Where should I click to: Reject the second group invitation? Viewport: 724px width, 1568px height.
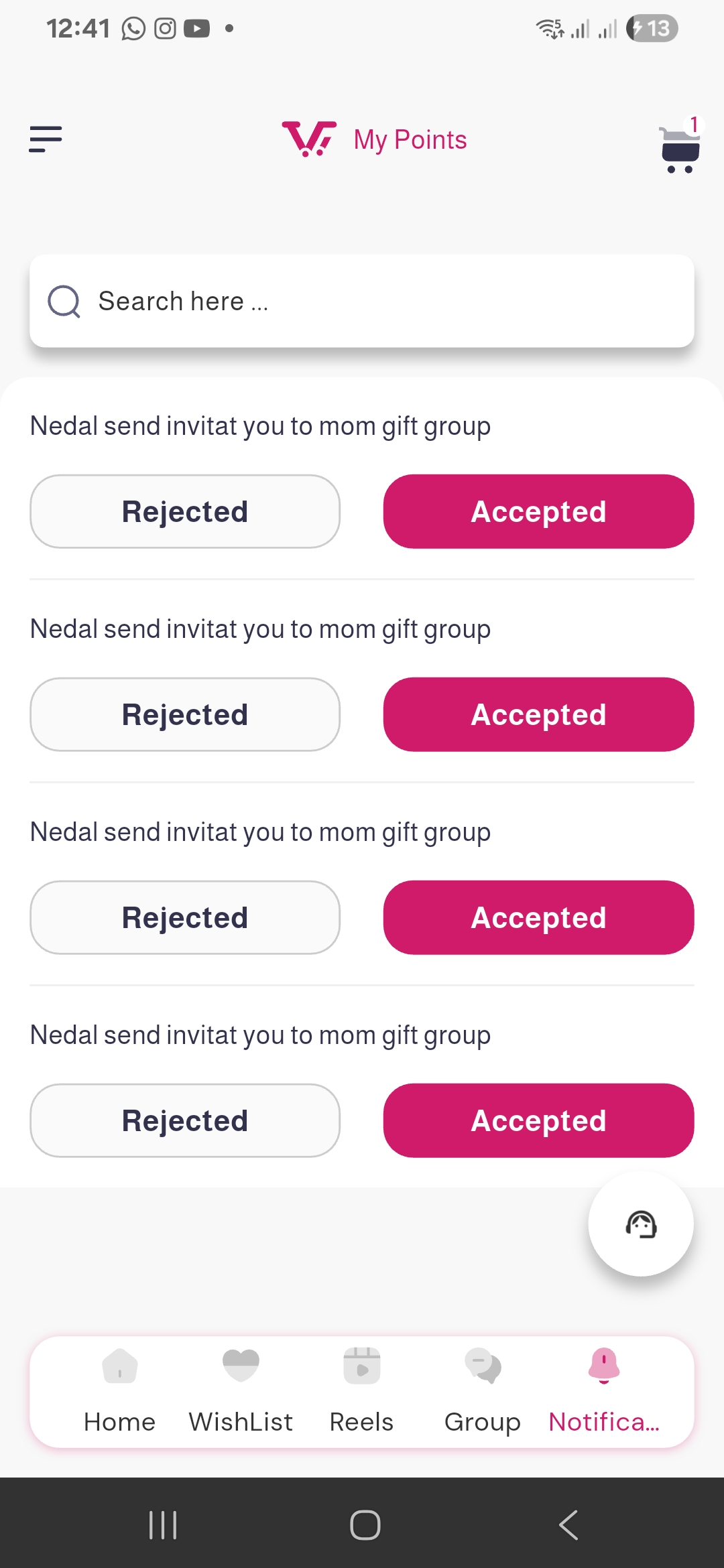point(185,714)
